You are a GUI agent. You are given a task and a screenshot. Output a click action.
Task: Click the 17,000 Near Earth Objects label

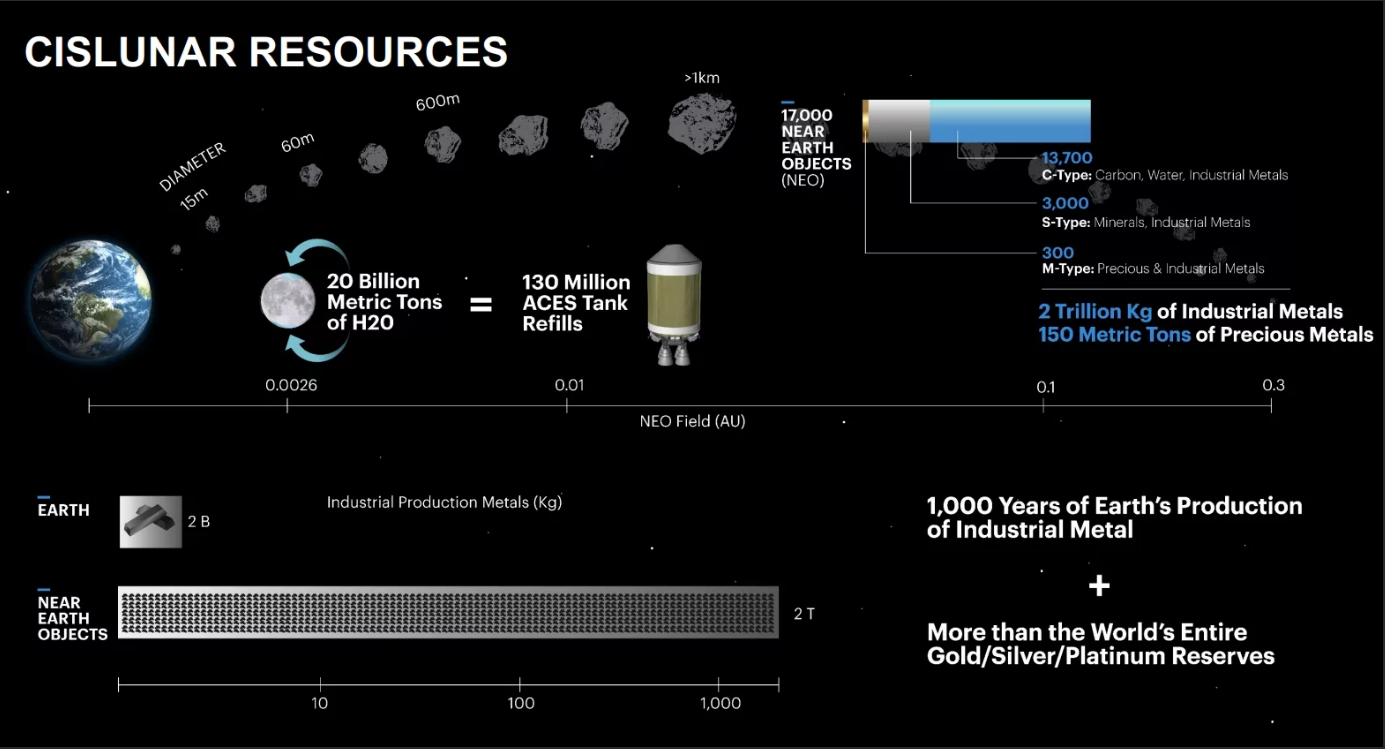[x=816, y=147]
